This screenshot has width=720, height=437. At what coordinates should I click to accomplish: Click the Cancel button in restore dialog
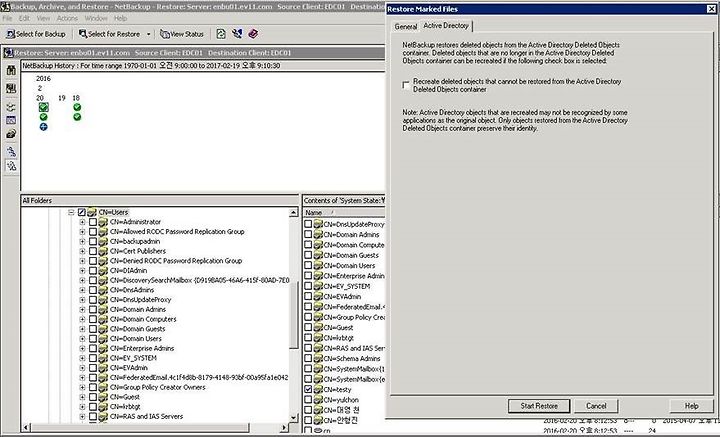tap(596, 406)
